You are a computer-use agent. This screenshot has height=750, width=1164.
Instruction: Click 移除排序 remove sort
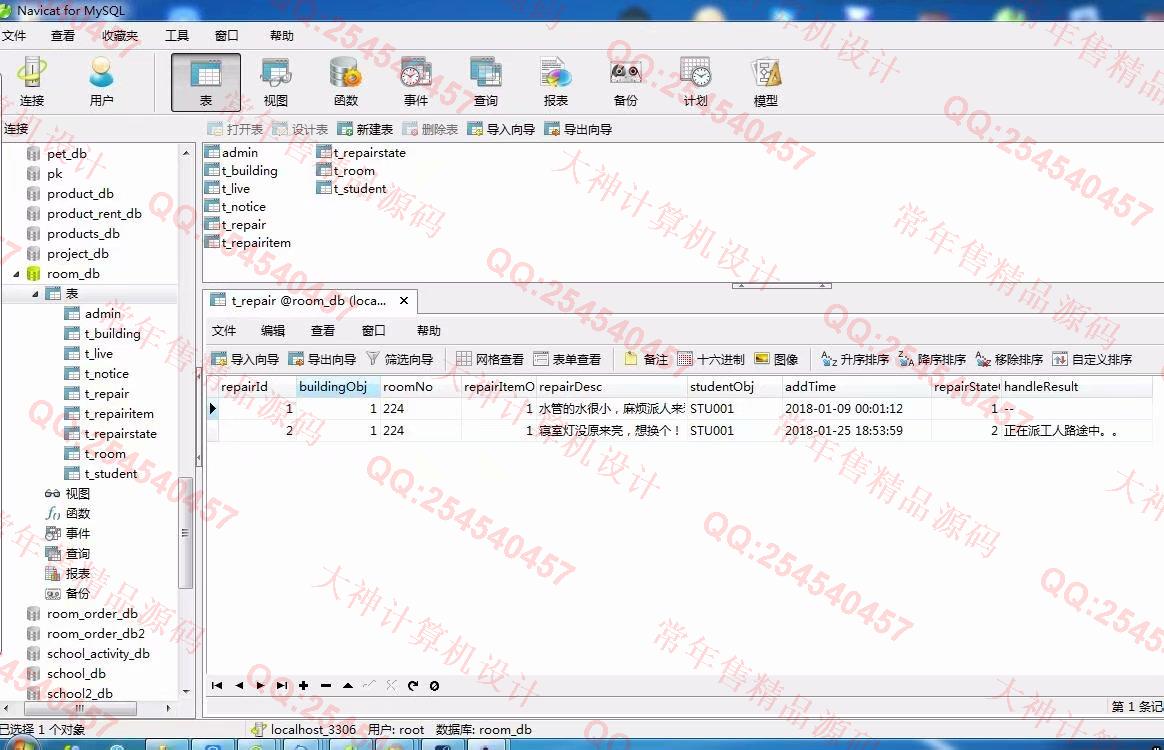[1010, 359]
